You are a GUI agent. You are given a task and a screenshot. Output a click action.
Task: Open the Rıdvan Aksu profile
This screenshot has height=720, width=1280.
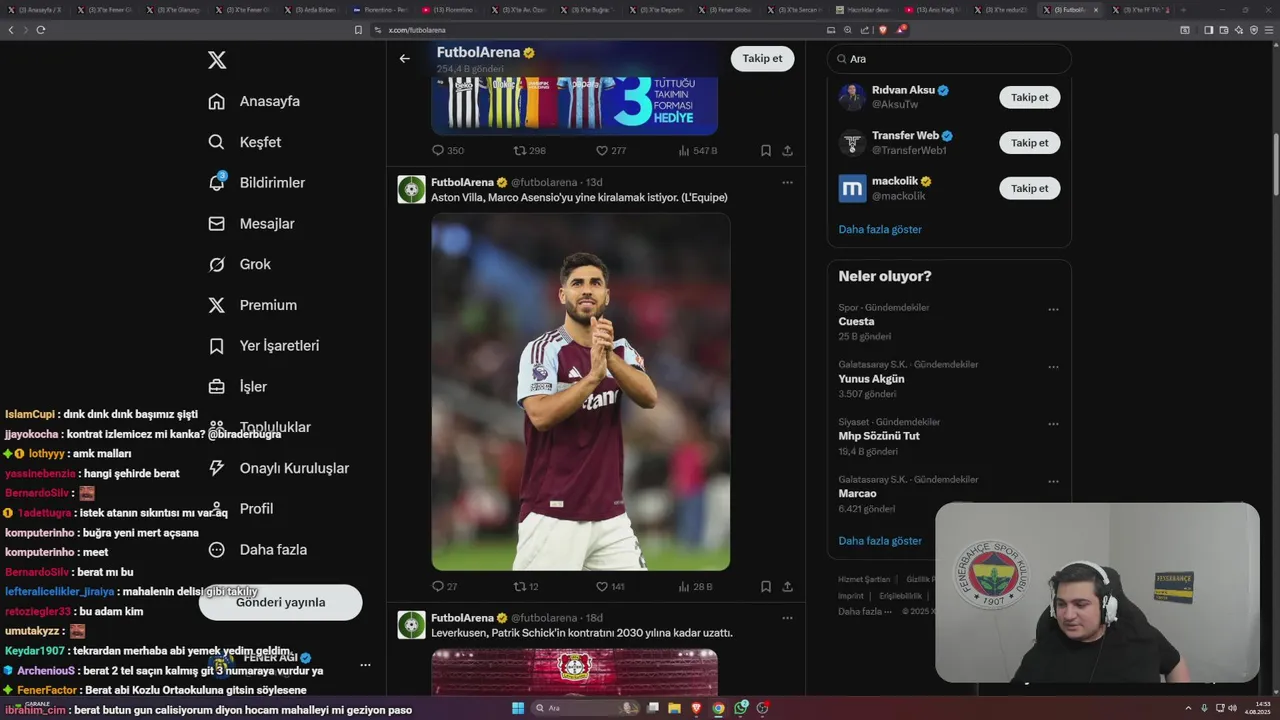(x=903, y=90)
